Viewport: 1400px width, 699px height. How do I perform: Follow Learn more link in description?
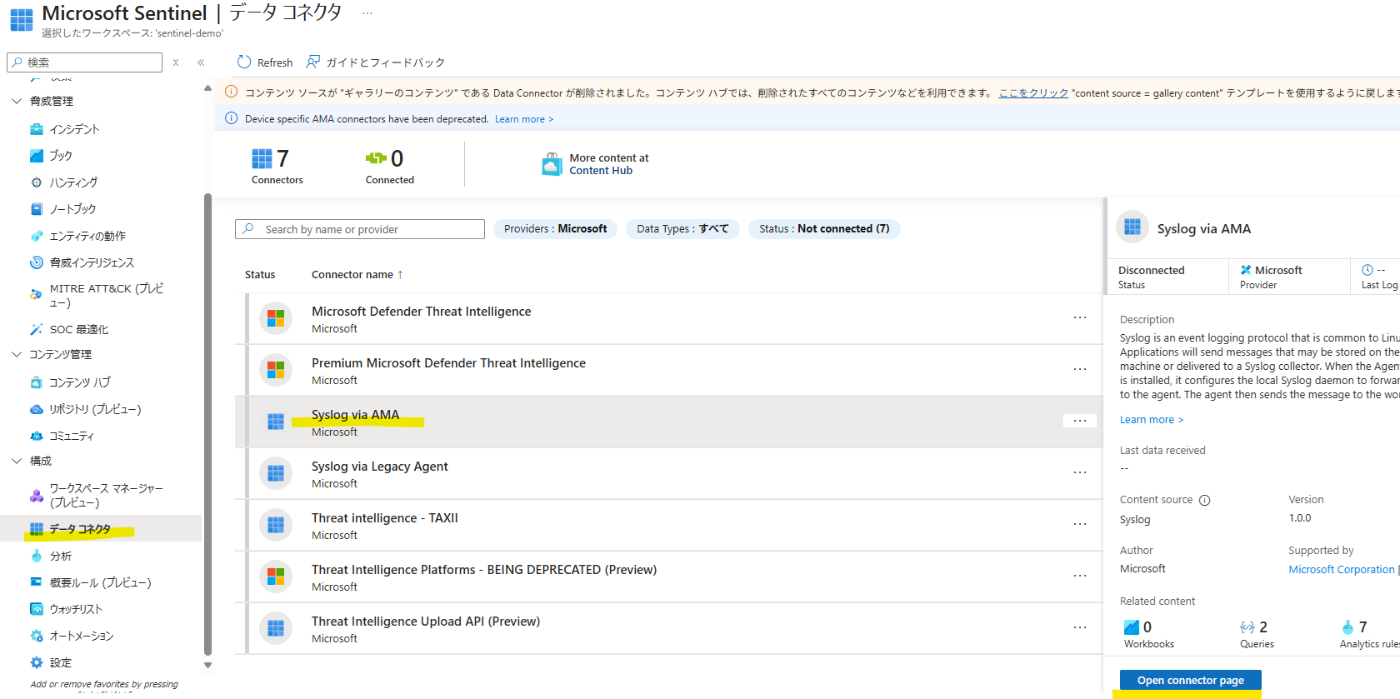pos(1151,420)
